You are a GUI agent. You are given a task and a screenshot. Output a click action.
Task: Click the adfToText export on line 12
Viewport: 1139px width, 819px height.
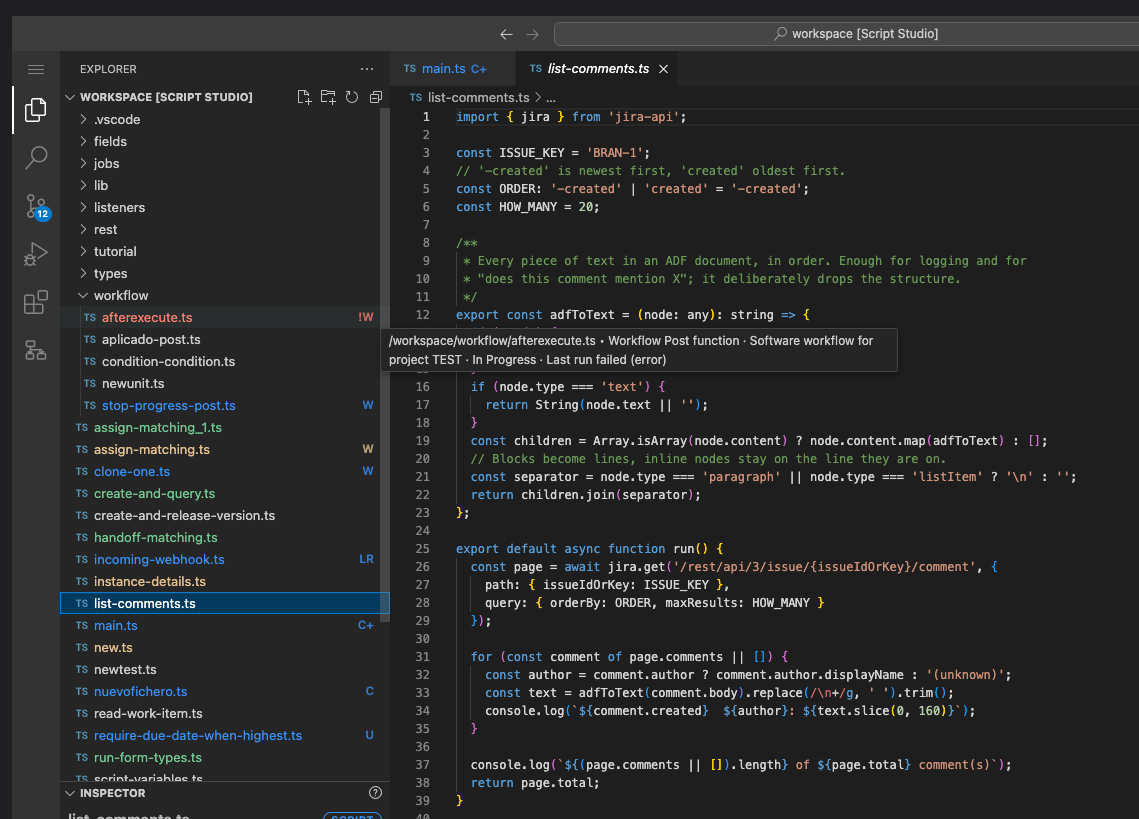[583, 315]
